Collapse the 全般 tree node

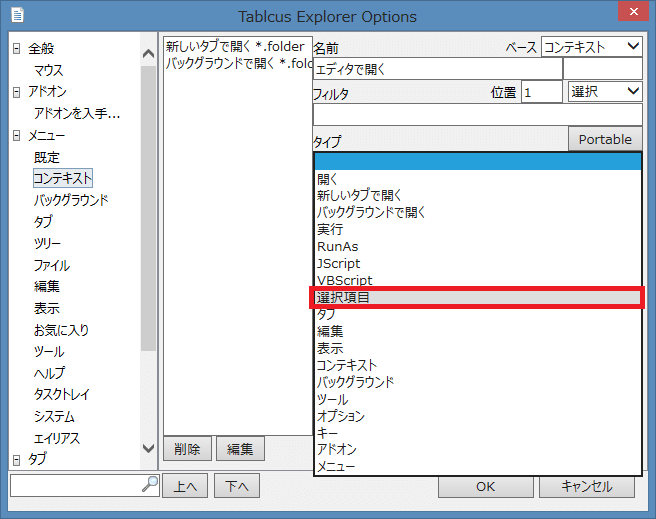click(x=16, y=49)
